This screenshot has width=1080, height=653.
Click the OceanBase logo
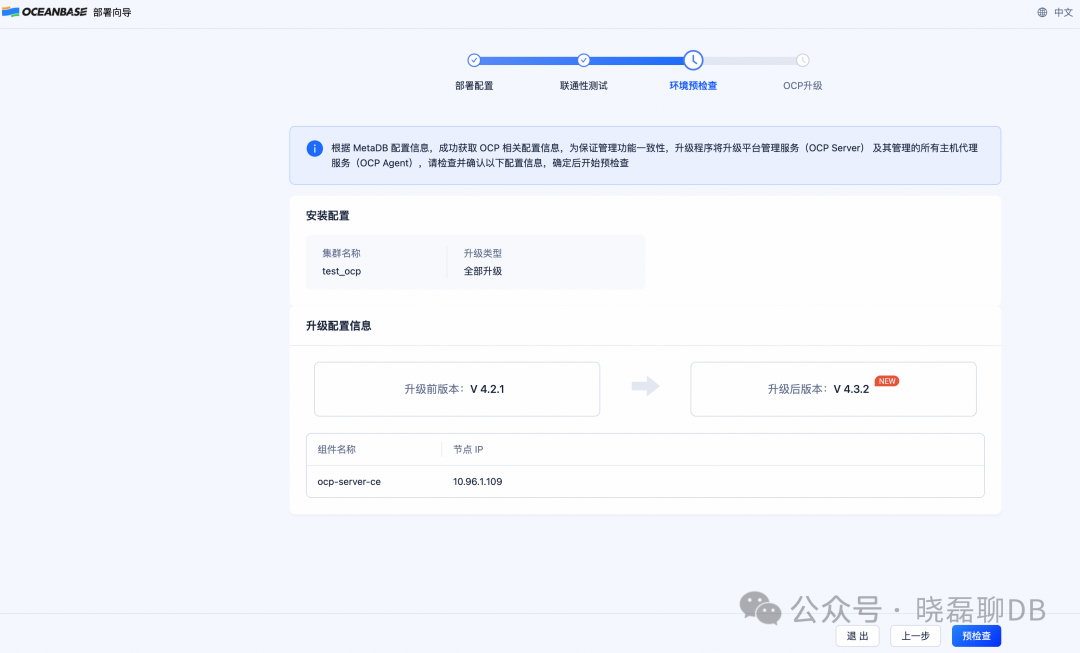(45, 12)
